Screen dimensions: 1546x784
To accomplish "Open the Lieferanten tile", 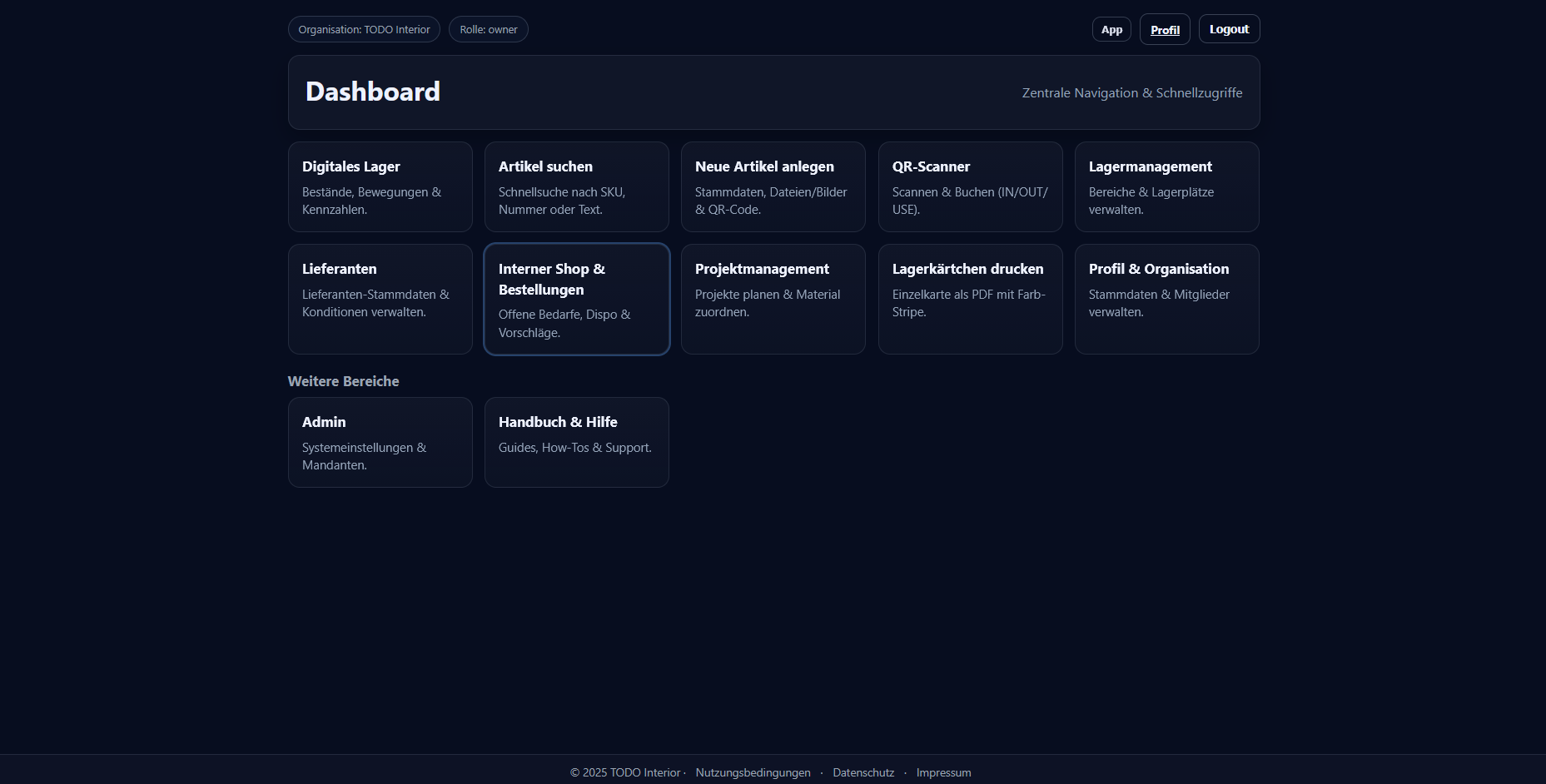I will point(380,299).
